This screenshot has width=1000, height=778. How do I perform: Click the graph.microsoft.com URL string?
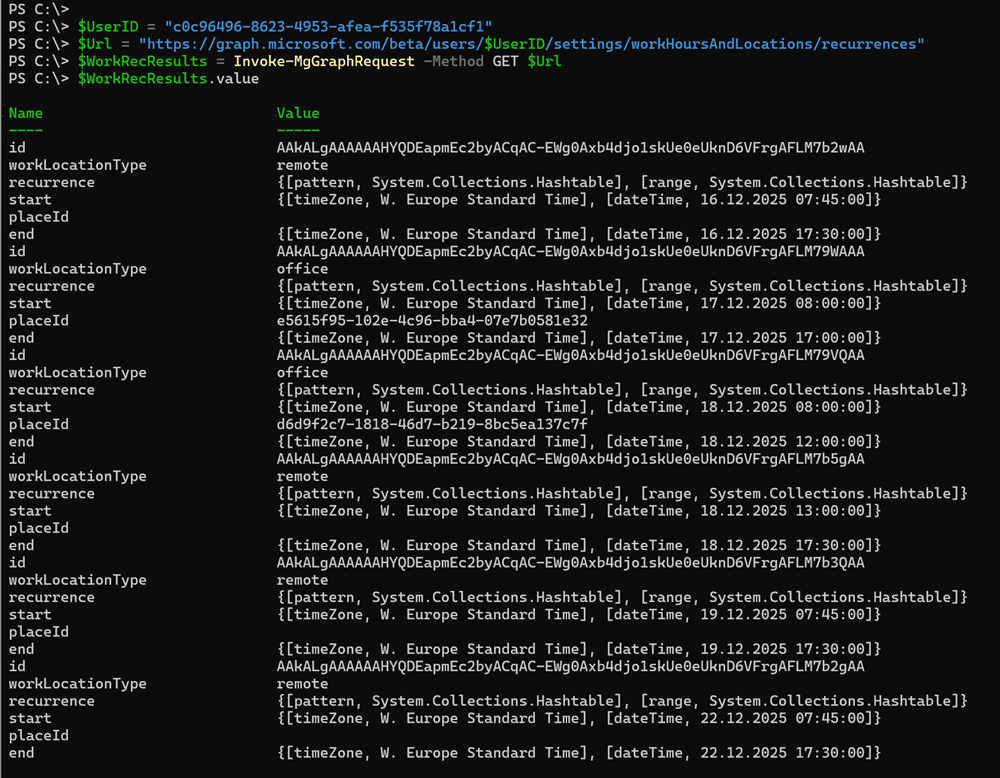[x=532, y=44]
